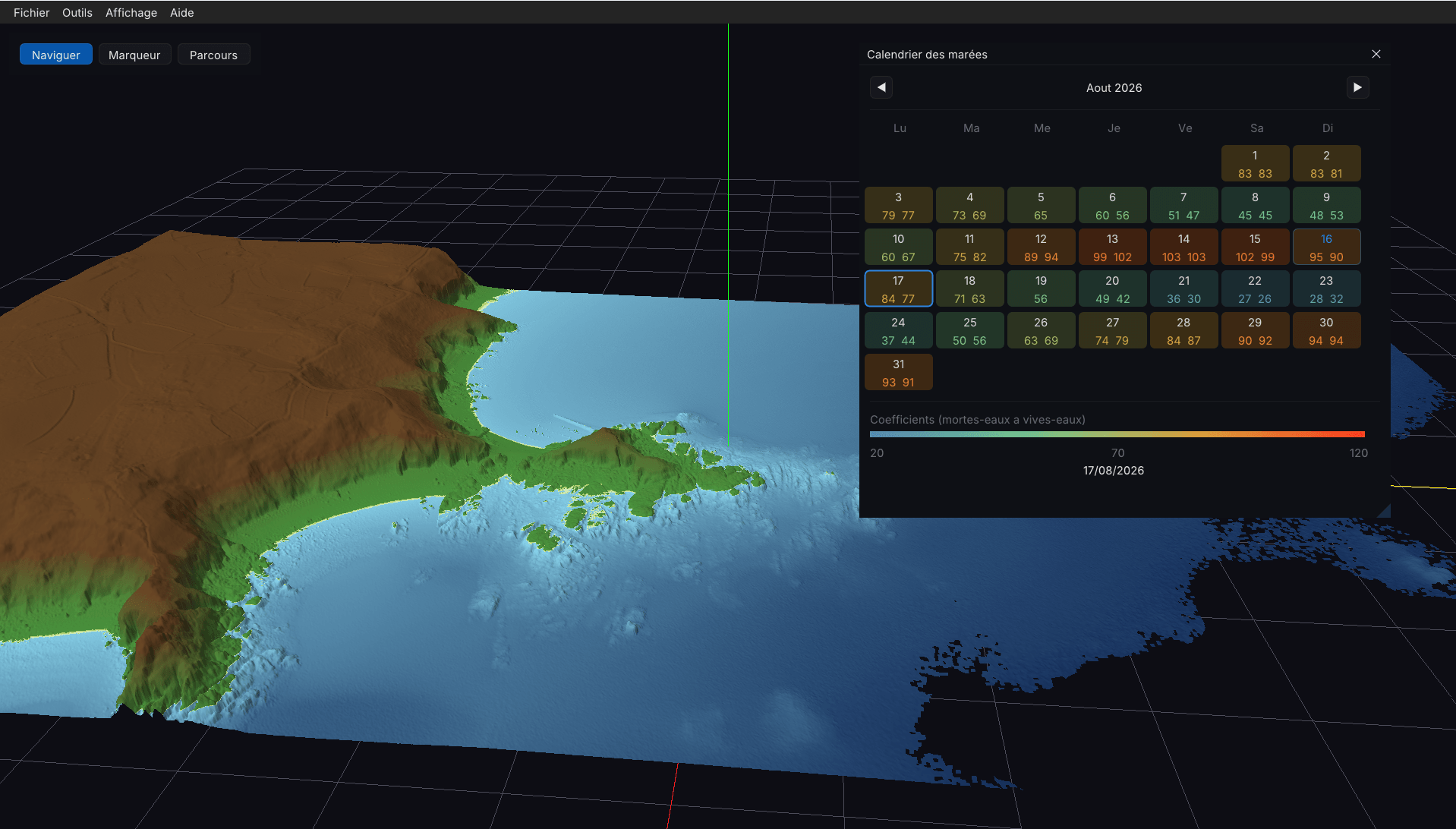Select day 21 with coefficients 36 30

(1183, 289)
